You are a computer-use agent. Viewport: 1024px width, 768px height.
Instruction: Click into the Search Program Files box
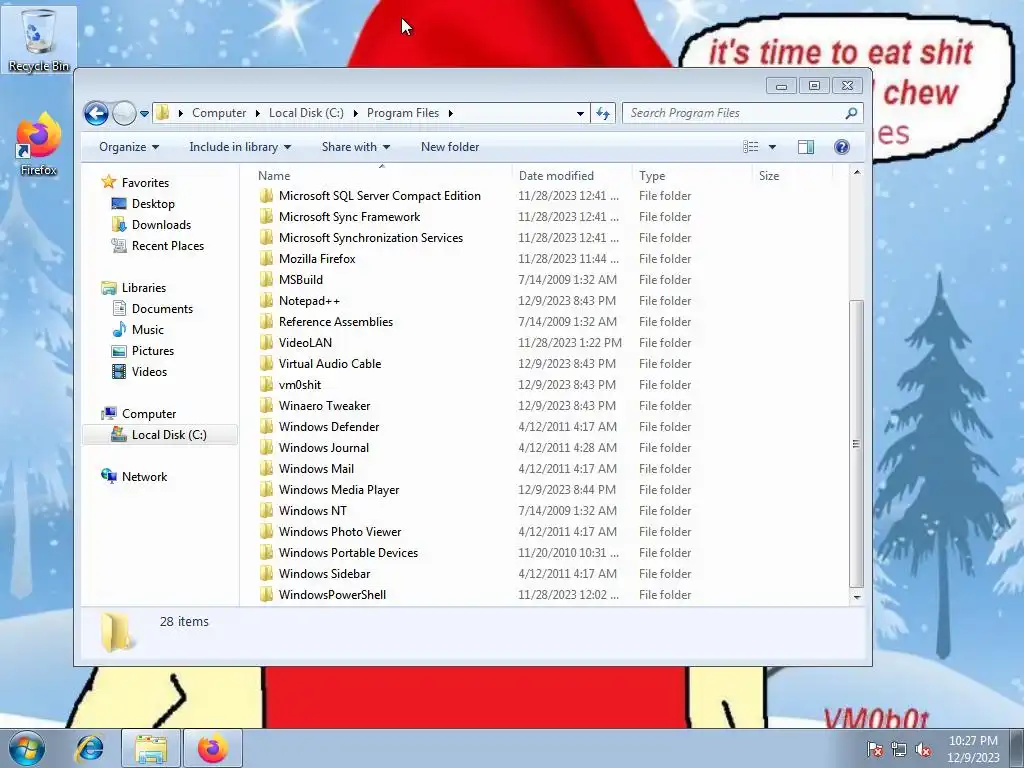pos(743,113)
